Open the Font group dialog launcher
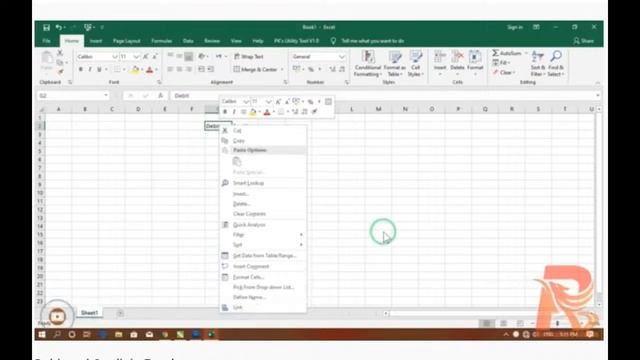640x360 pixels. [x=159, y=82]
